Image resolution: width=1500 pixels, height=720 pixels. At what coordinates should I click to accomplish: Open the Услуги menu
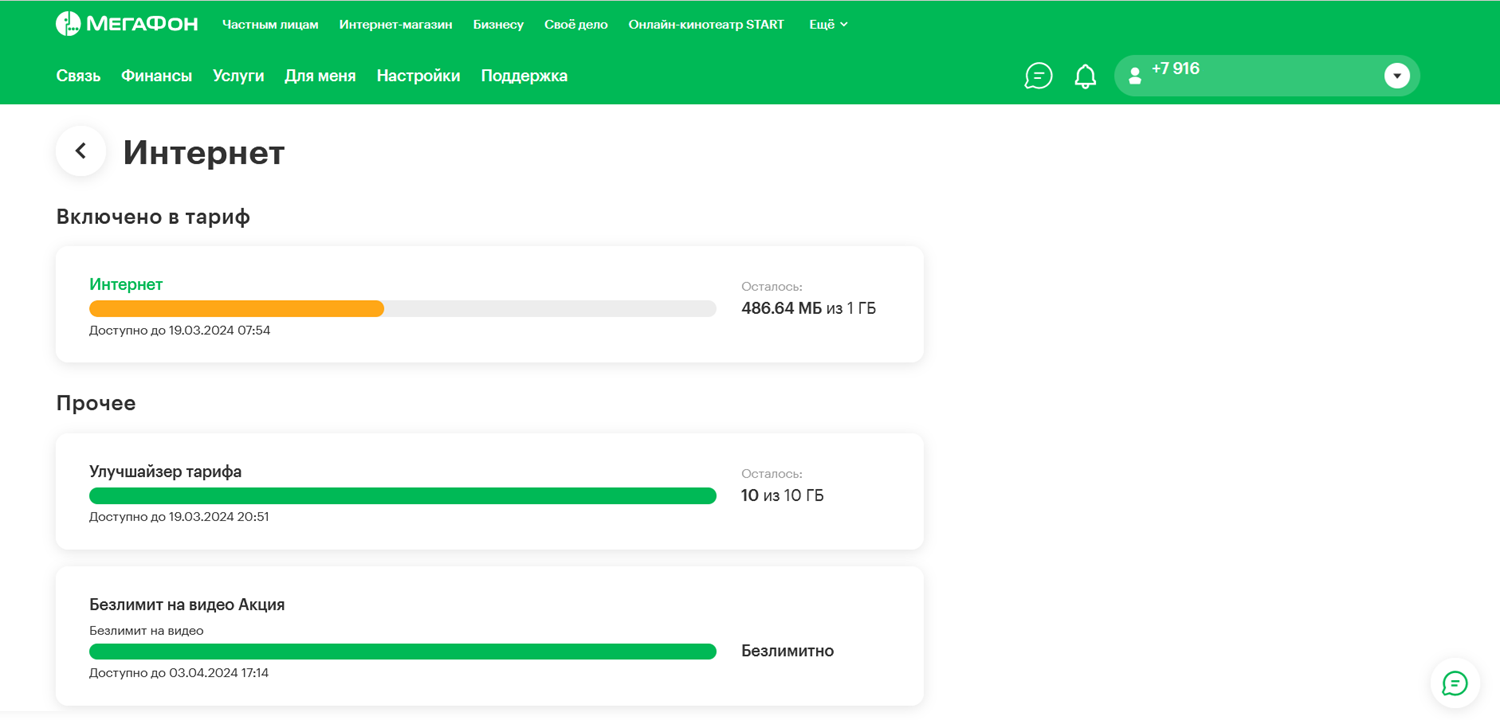(x=238, y=76)
